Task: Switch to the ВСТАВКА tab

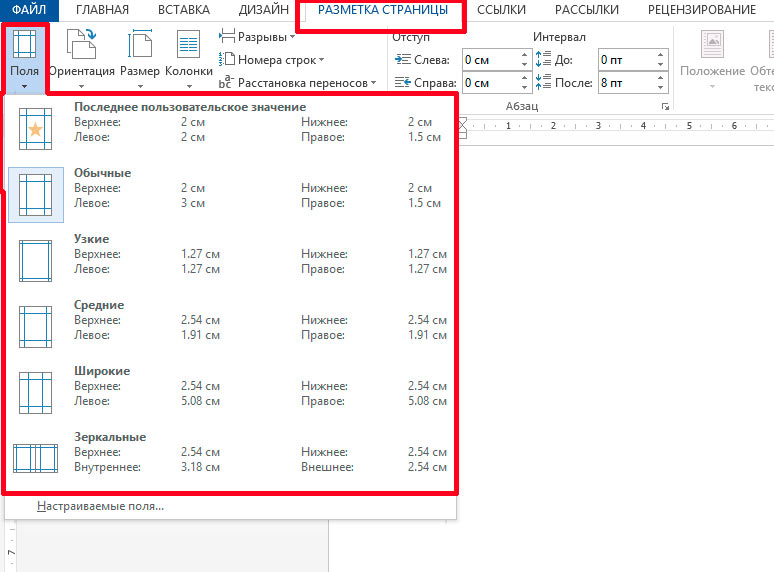Action: point(184,10)
